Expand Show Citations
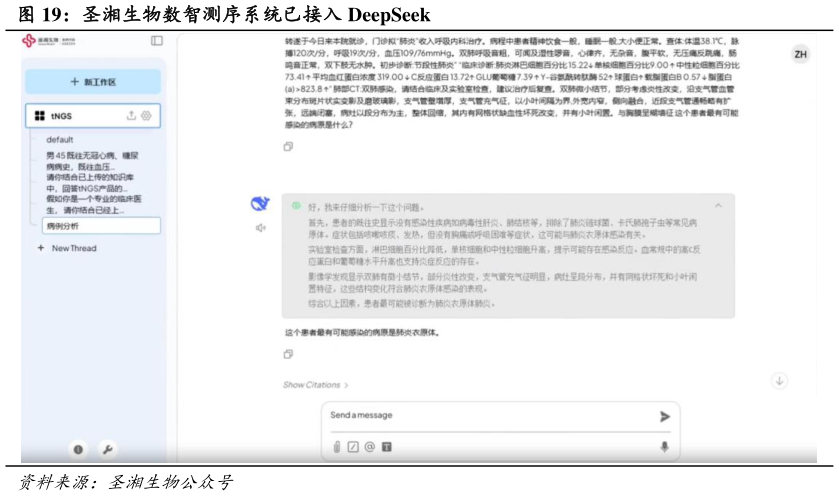The width and height of the screenshot is (839, 496). pos(316,385)
